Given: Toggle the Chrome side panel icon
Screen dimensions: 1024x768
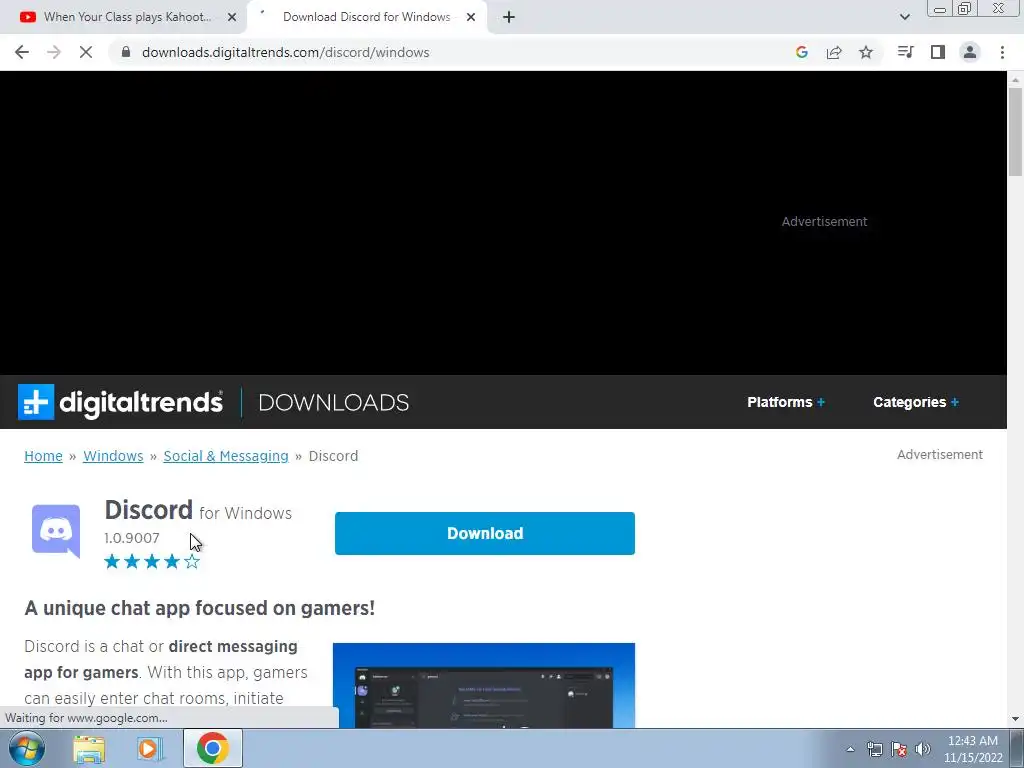Looking at the screenshot, I should click(x=938, y=52).
